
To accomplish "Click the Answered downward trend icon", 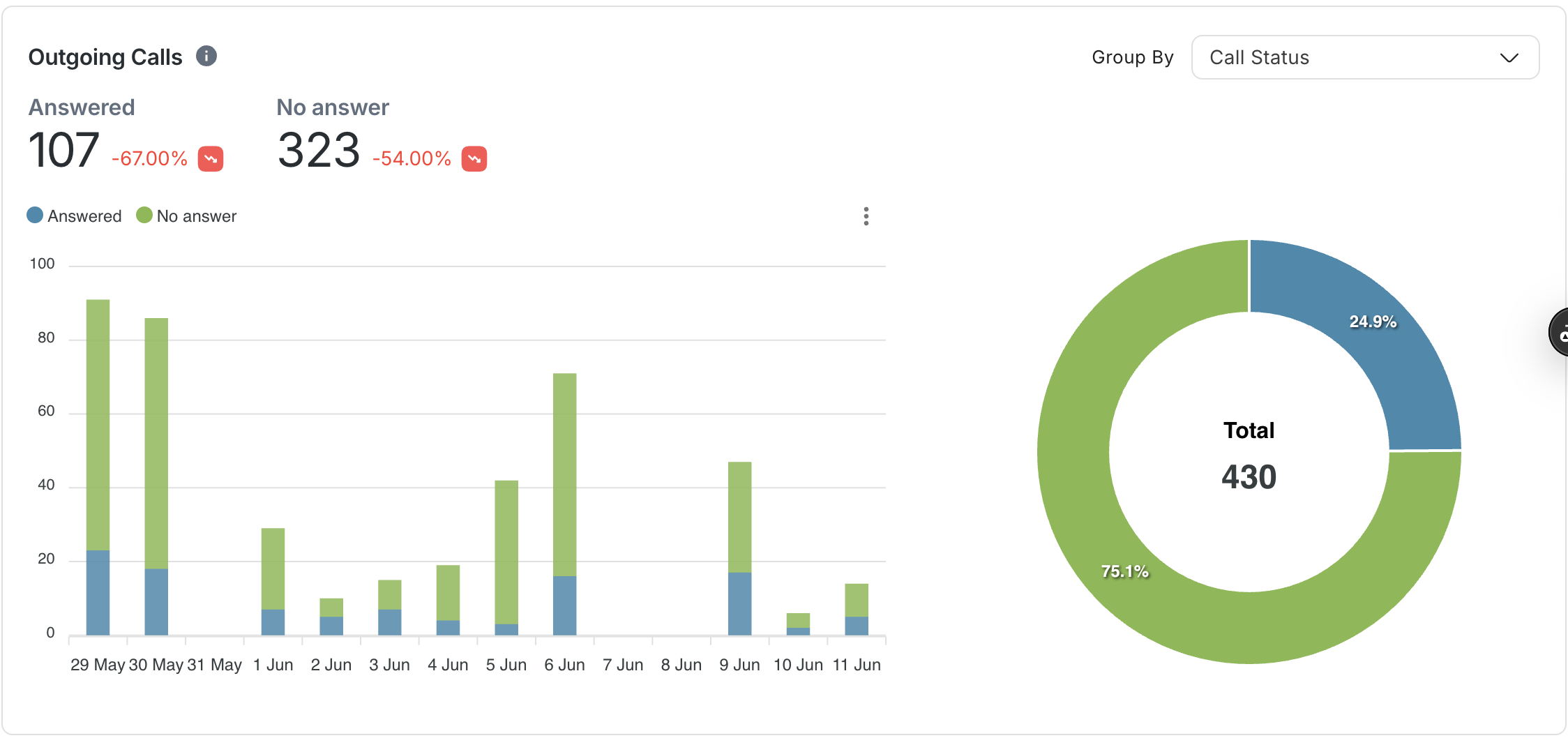I will (211, 159).
